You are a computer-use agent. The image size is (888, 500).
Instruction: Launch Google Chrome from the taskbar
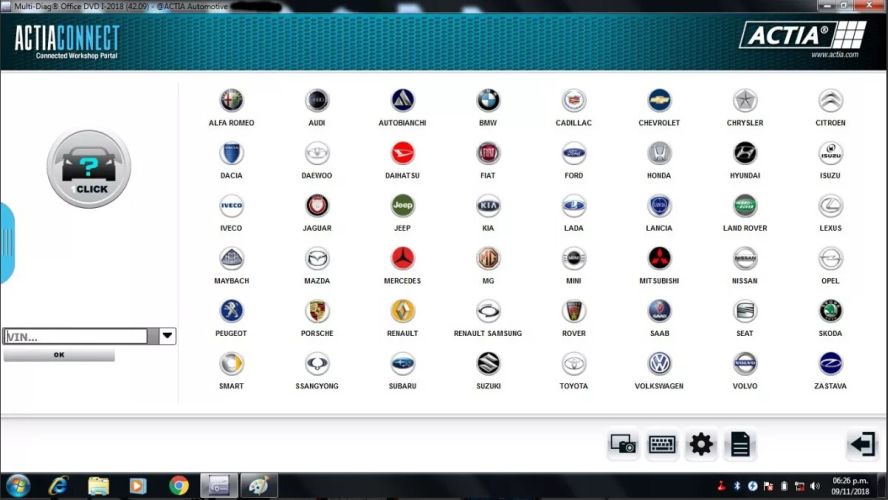tap(179, 486)
